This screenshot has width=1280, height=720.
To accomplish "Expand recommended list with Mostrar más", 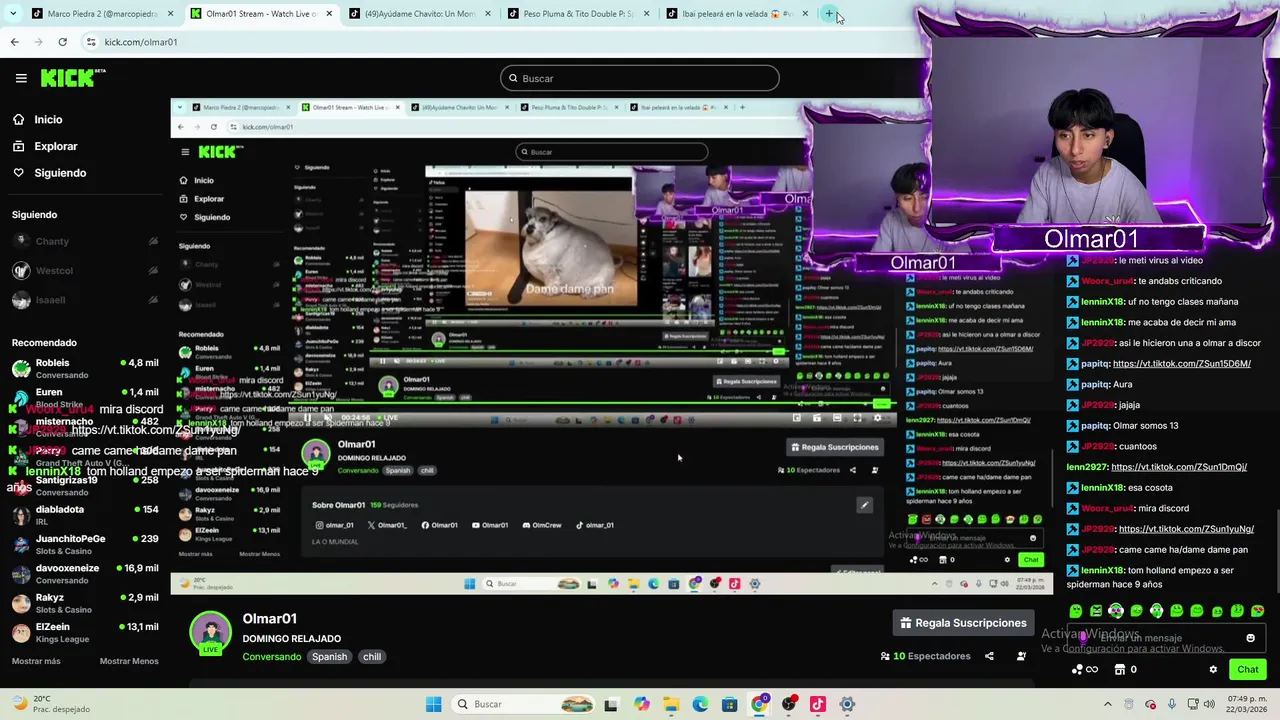I will tap(36, 661).
